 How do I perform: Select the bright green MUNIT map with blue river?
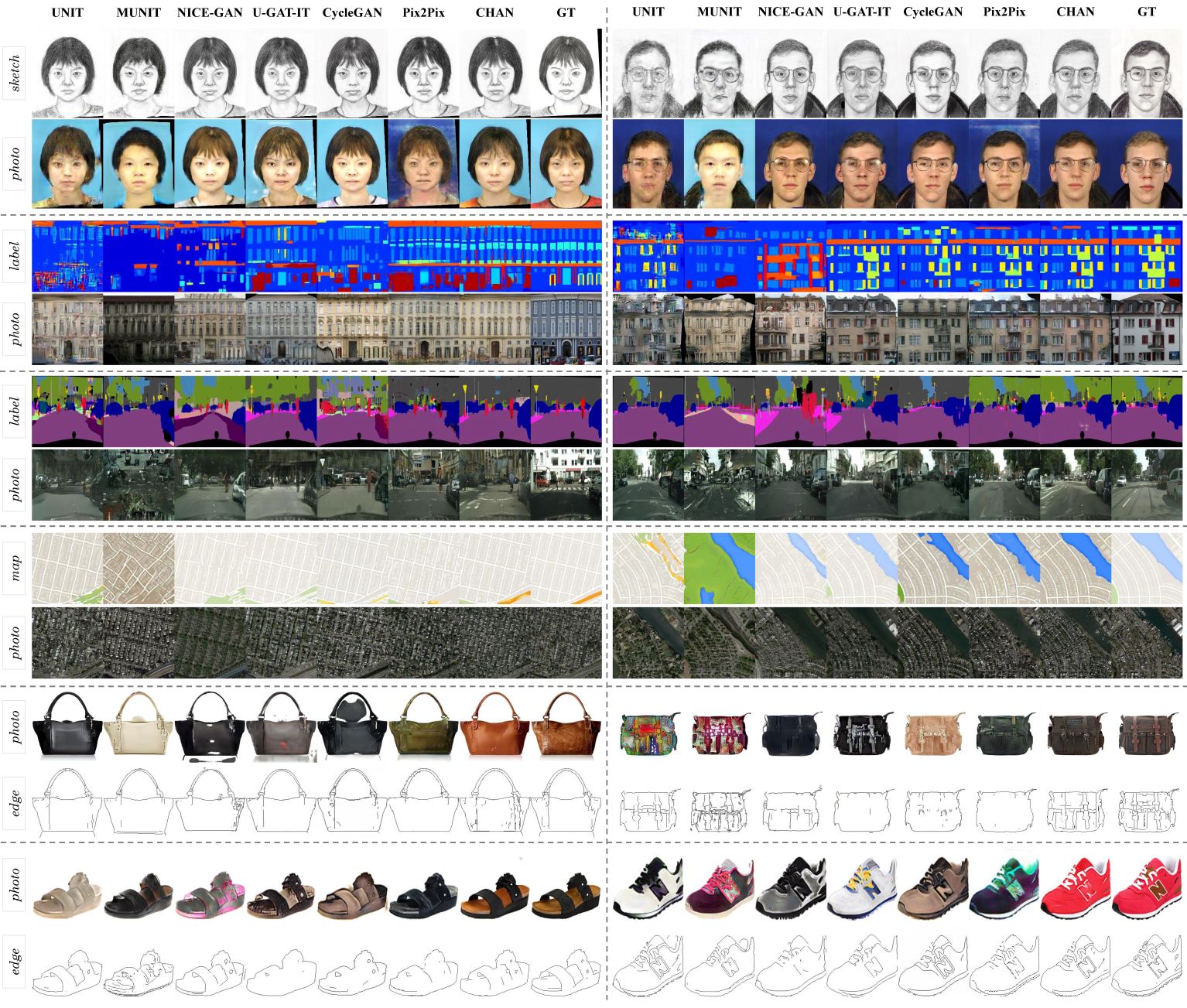coord(720,569)
